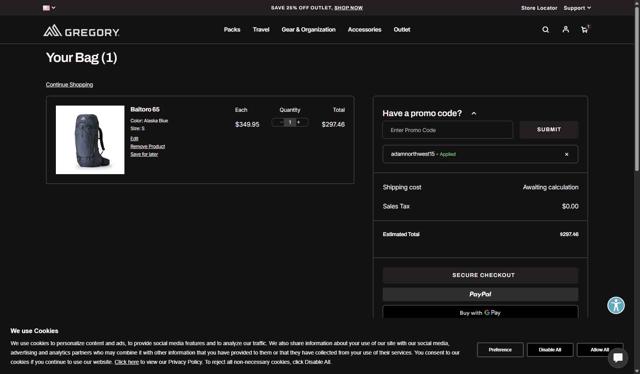The image size is (640, 374).
Task: Collapse the promo code section chevron
Action: point(474,114)
